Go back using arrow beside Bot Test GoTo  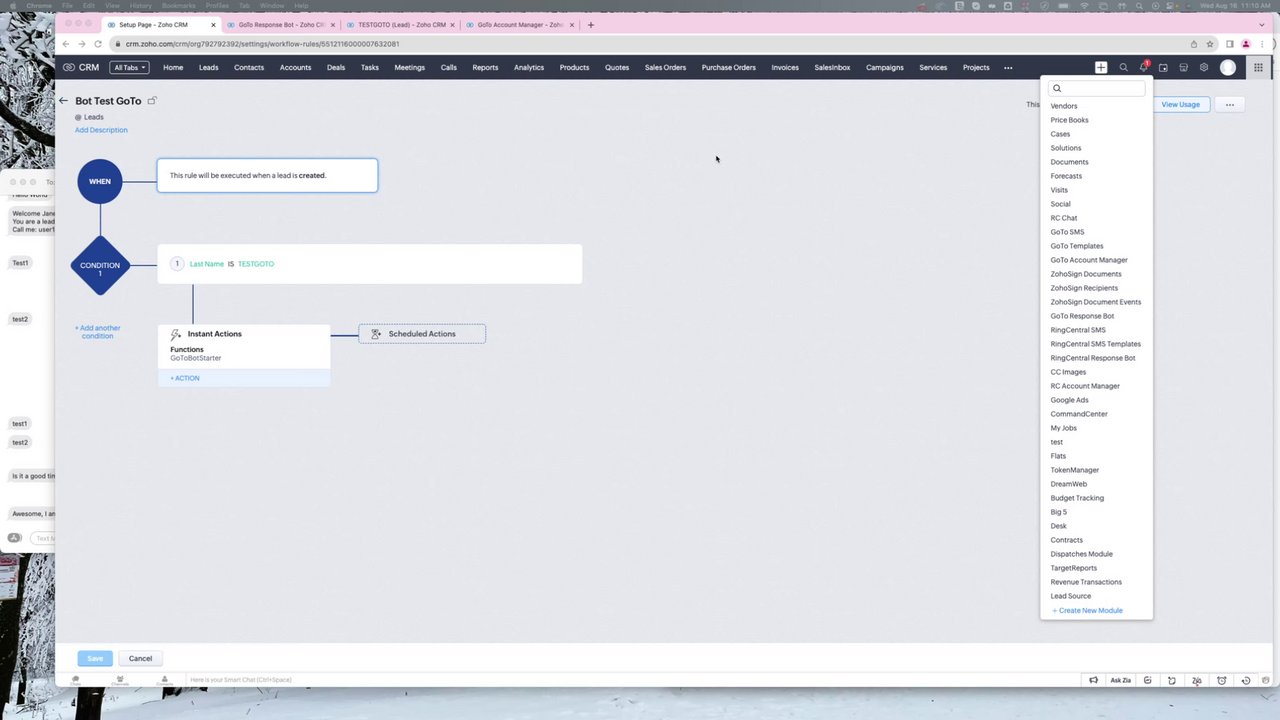click(x=63, y=101)
